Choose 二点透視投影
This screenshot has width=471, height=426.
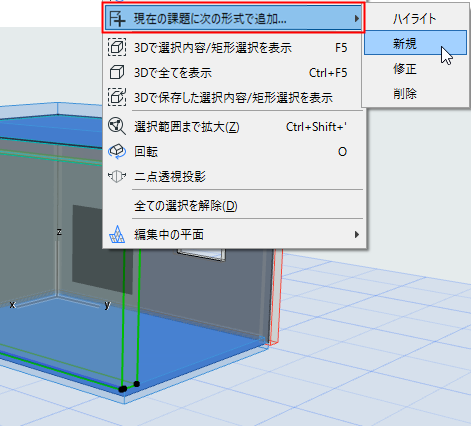click(x=233, y=177)
